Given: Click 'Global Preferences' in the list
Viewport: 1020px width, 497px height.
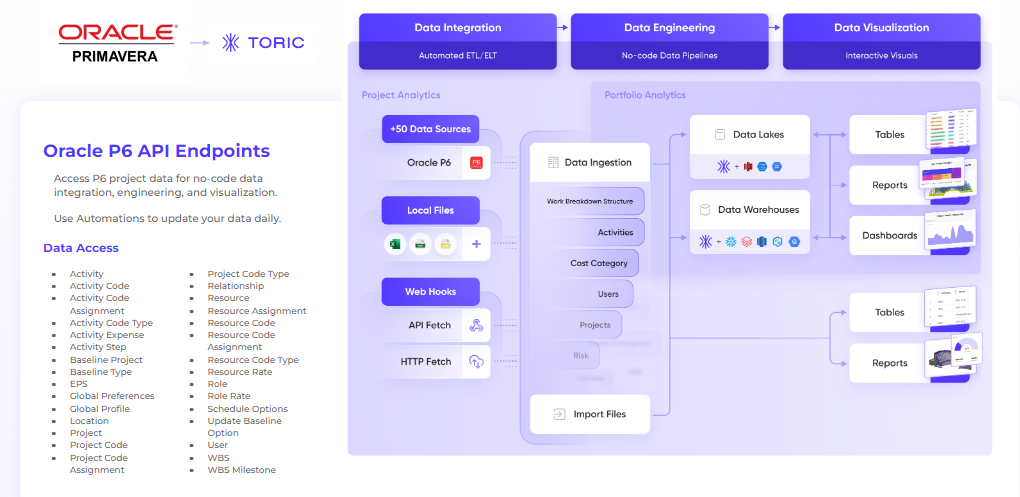Looking at the screenshot, I should click(112, 396).
